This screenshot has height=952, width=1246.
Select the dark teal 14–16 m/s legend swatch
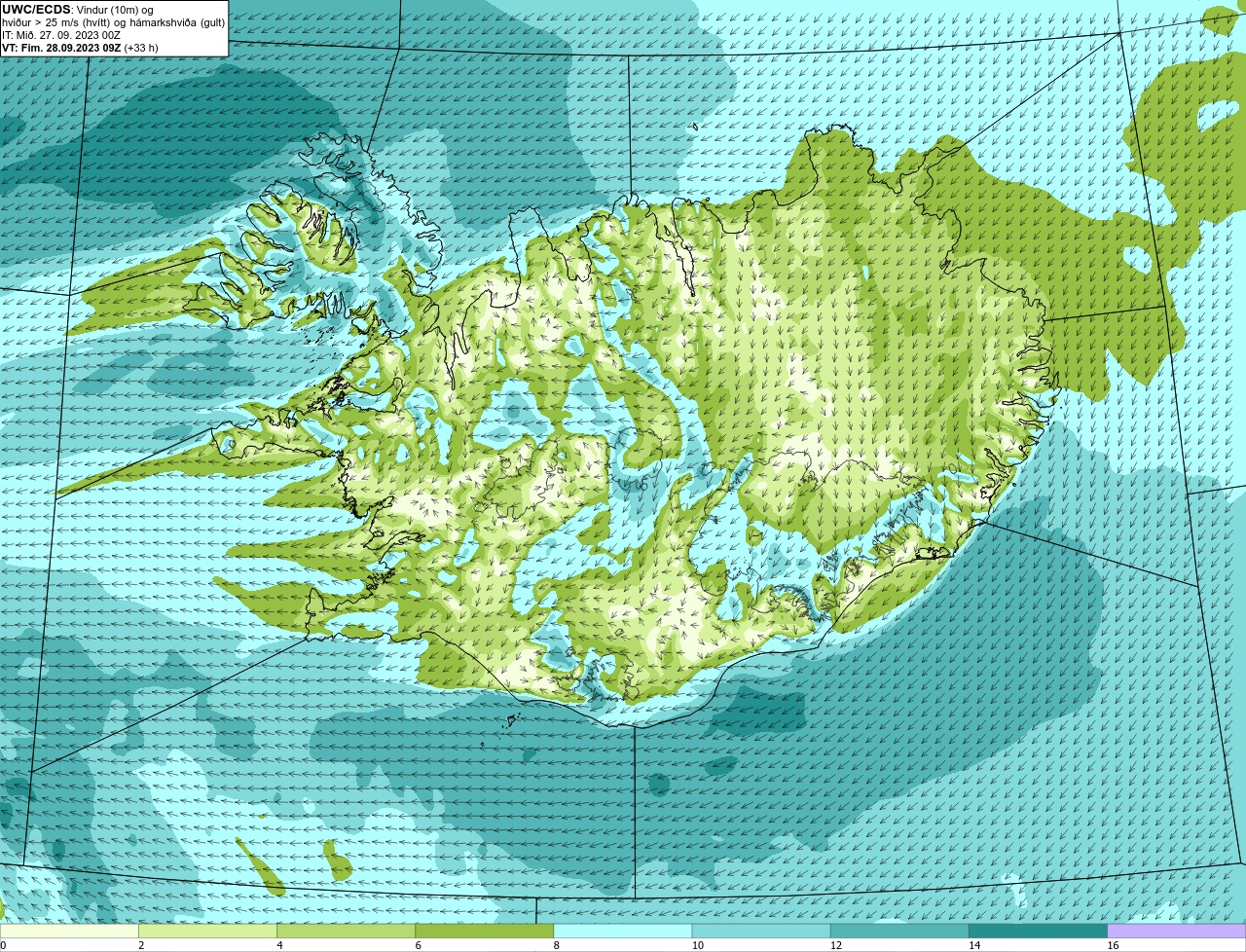[x=1038, y=932]
